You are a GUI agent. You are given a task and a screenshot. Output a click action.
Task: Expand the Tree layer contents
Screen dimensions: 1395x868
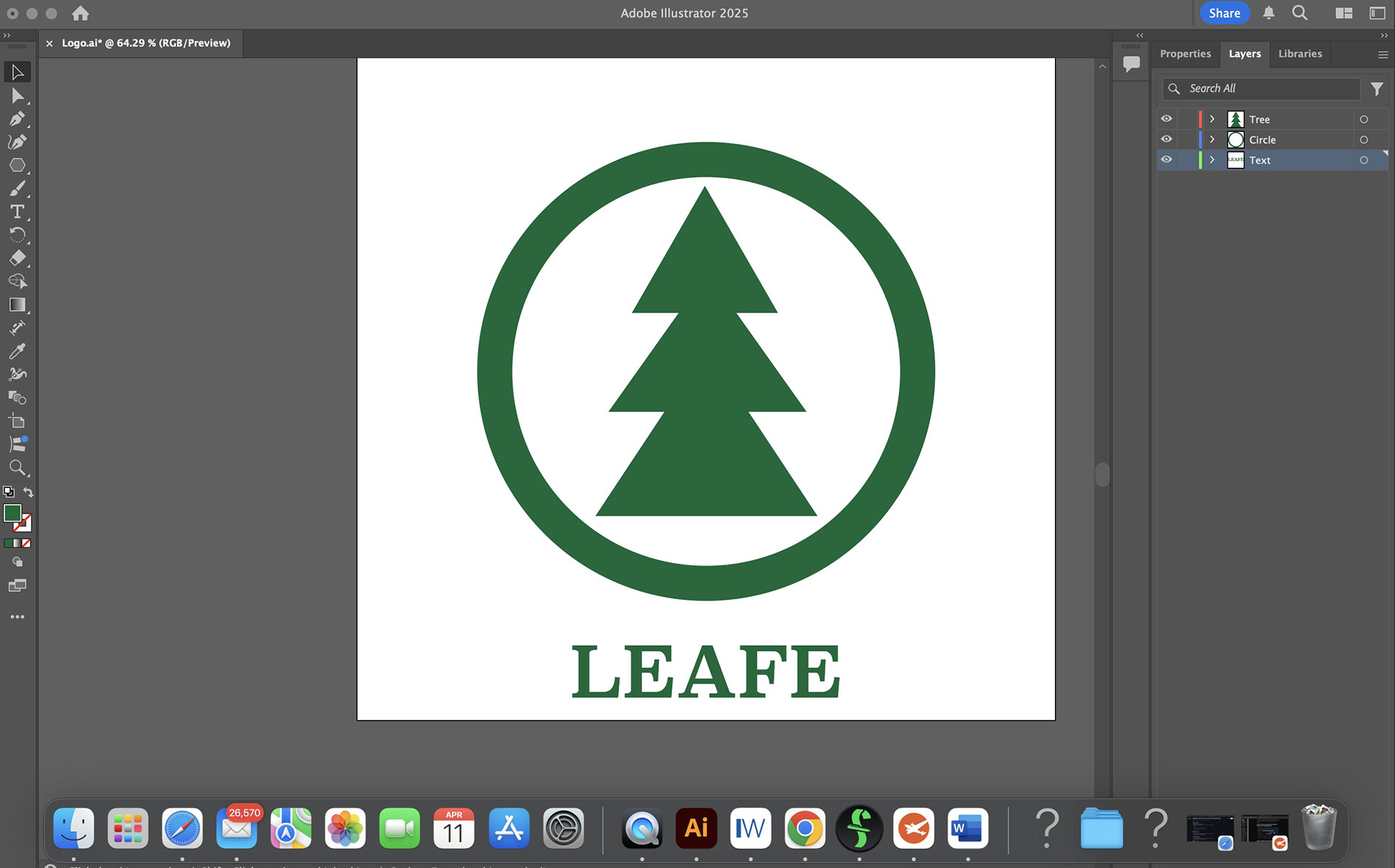(x=1212, y=119)
